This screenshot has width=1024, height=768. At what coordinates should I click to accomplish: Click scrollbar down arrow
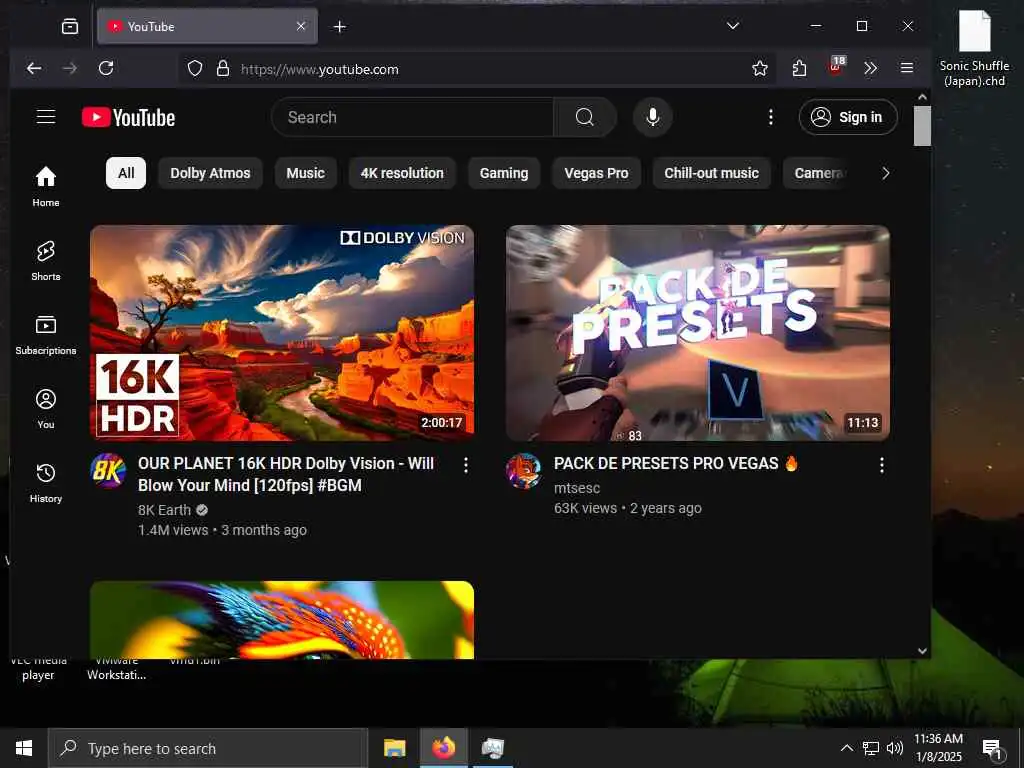pyautogui.click(x=922, y=650)
